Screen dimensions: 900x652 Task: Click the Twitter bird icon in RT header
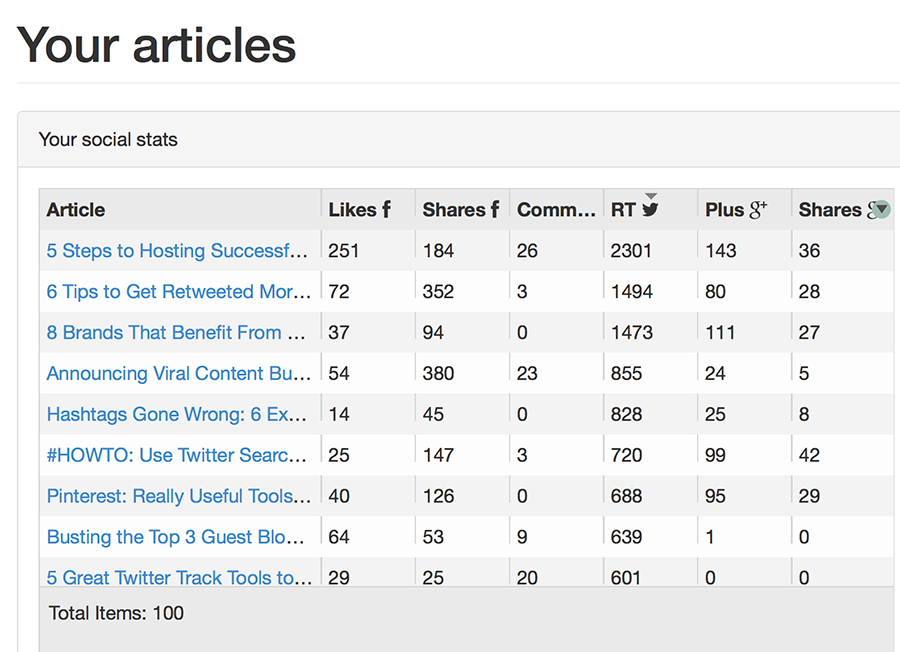(x=651, y=210)
